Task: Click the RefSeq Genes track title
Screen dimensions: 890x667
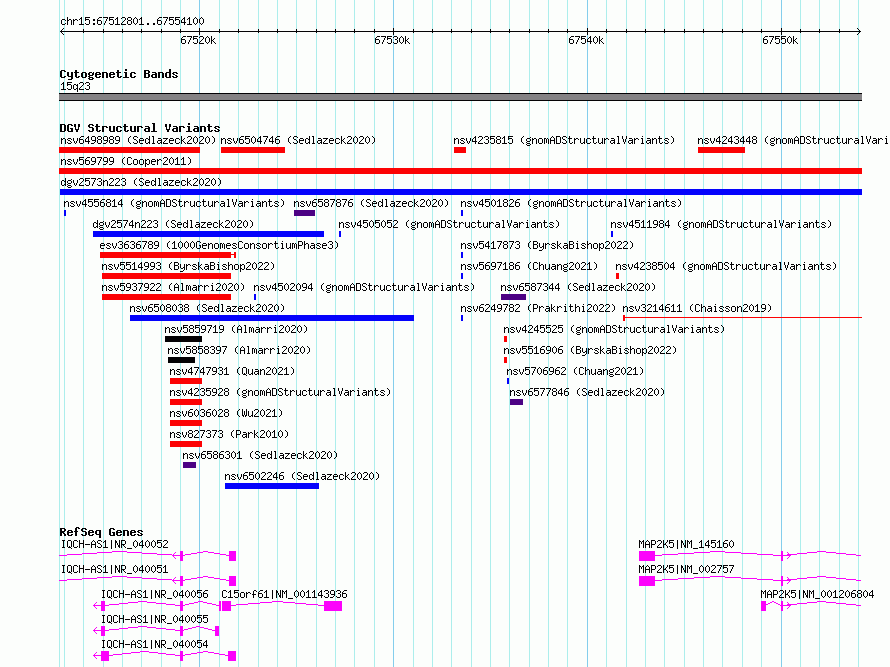Action: coord(101,532)
